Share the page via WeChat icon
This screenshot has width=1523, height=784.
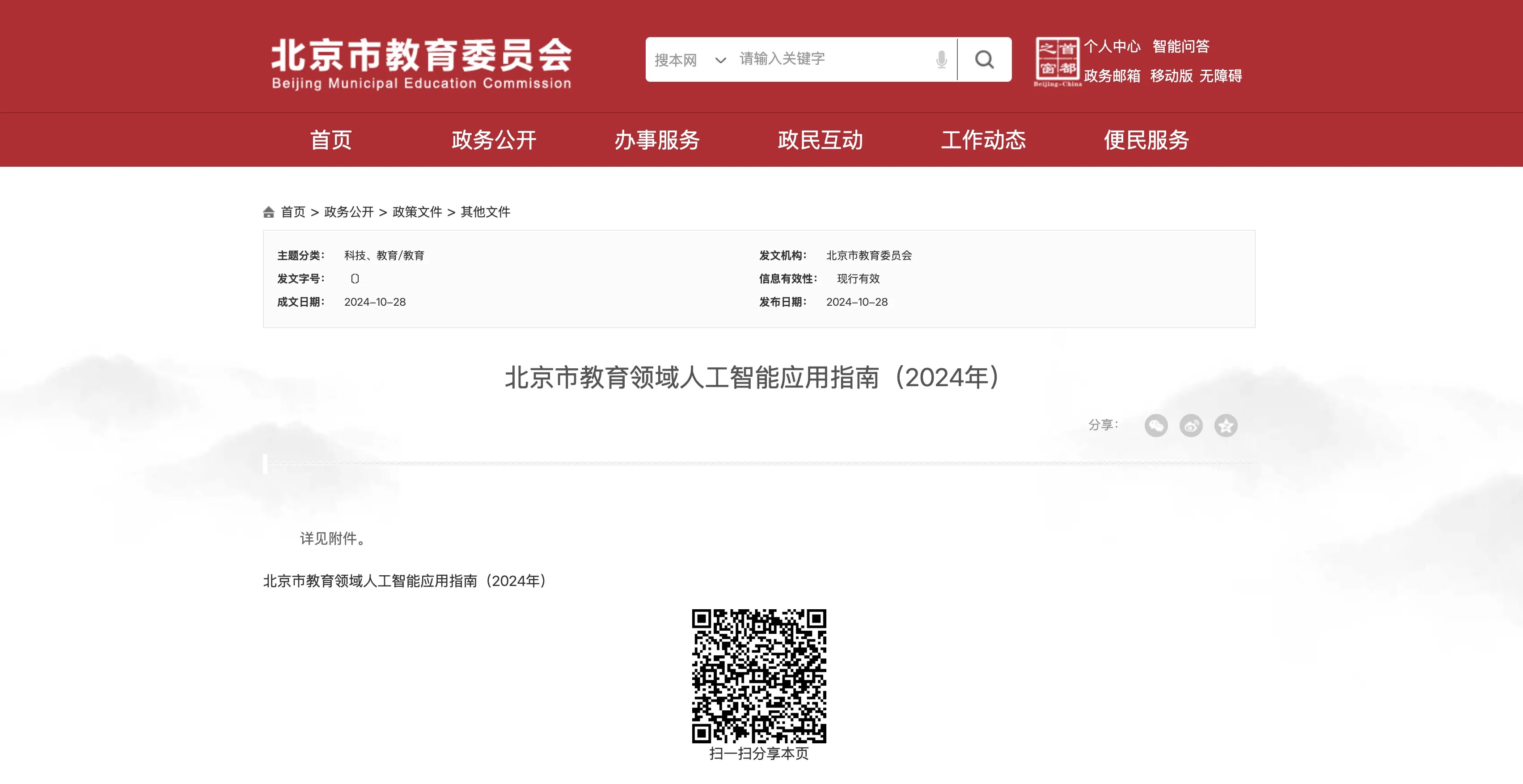tap(1156, 426)
